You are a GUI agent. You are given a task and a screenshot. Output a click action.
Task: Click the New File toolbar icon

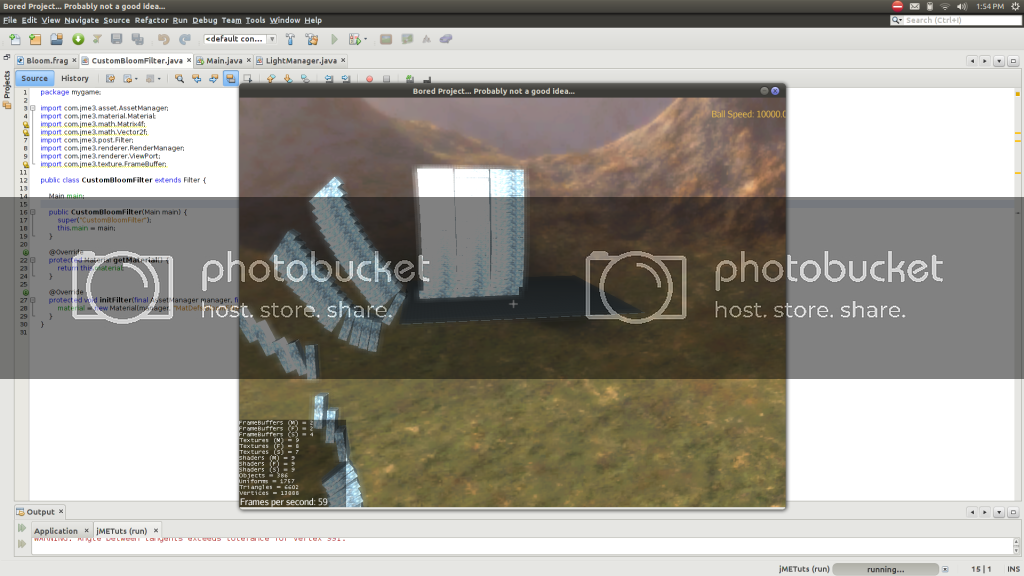tap(14, 39)
